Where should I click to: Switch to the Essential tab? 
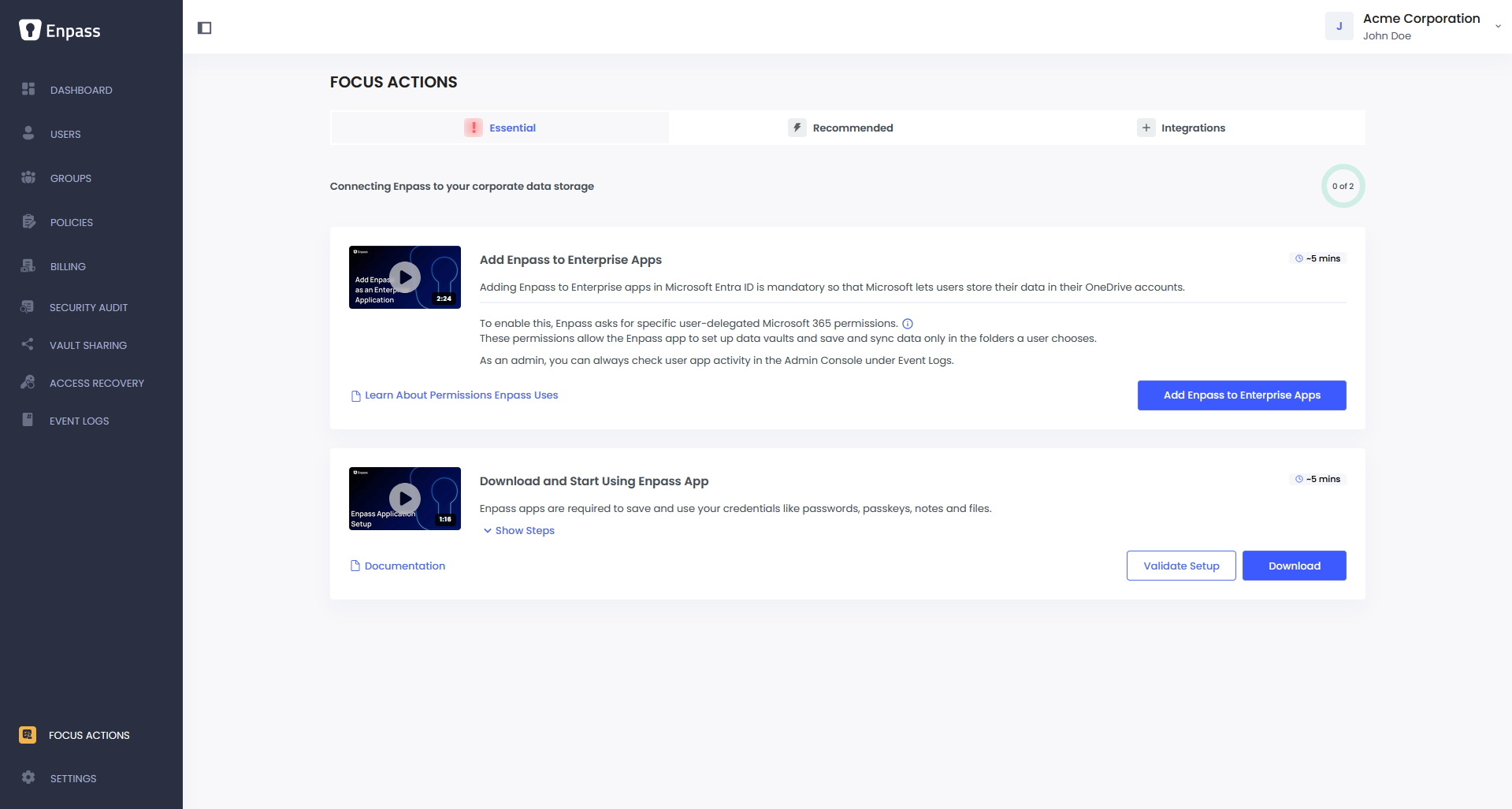pyautogui.click(x=500, y=128)
